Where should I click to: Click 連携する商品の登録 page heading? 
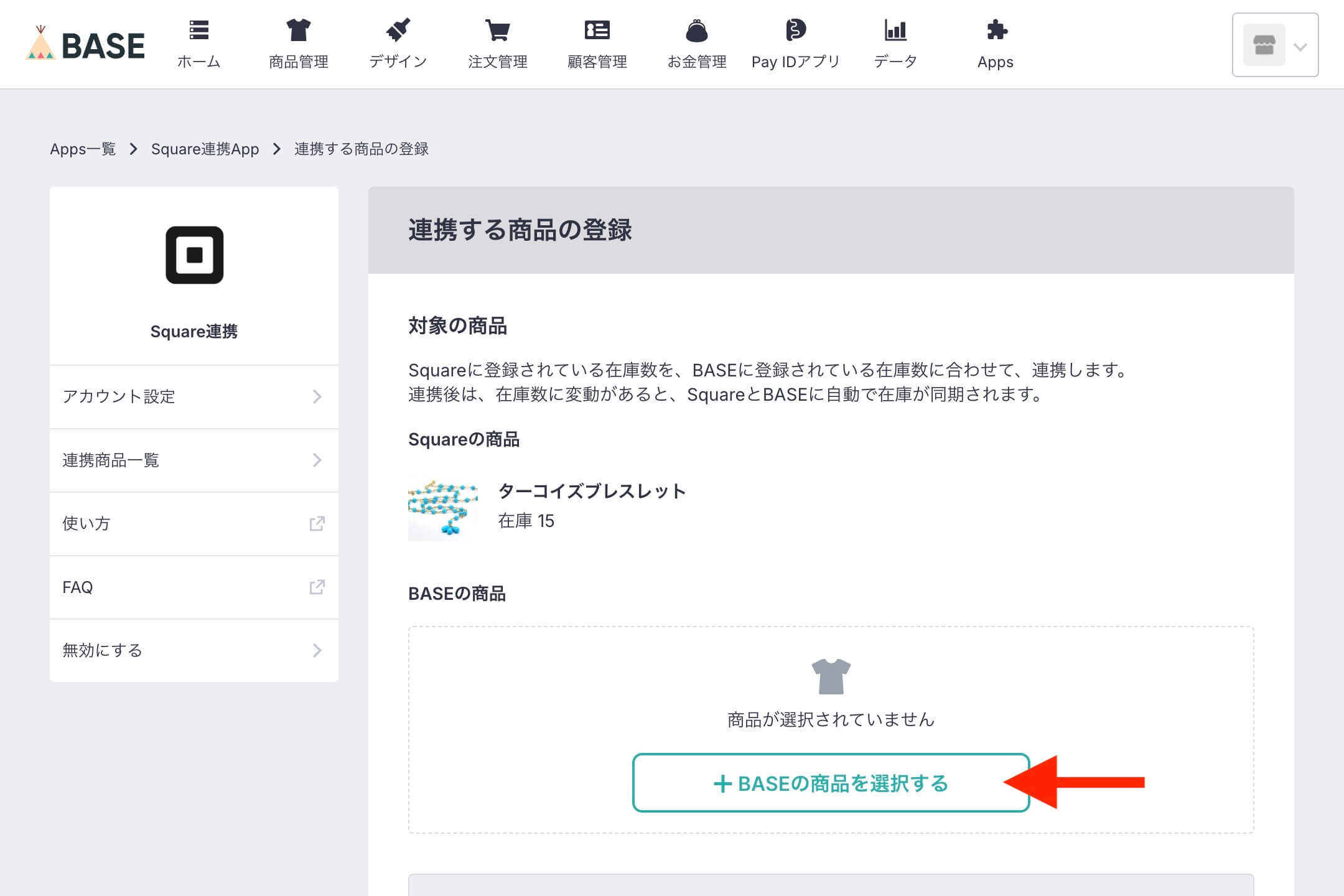point(520,230)
